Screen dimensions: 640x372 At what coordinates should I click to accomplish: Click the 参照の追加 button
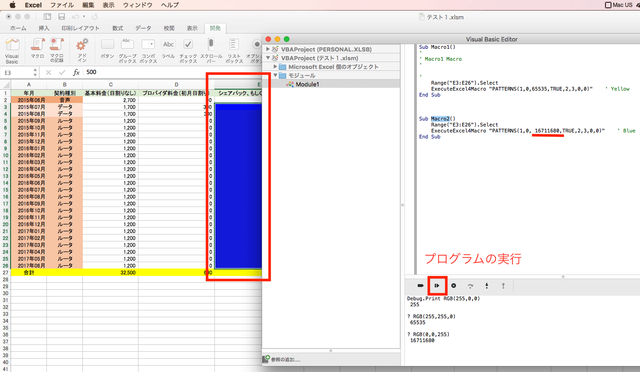282,359
